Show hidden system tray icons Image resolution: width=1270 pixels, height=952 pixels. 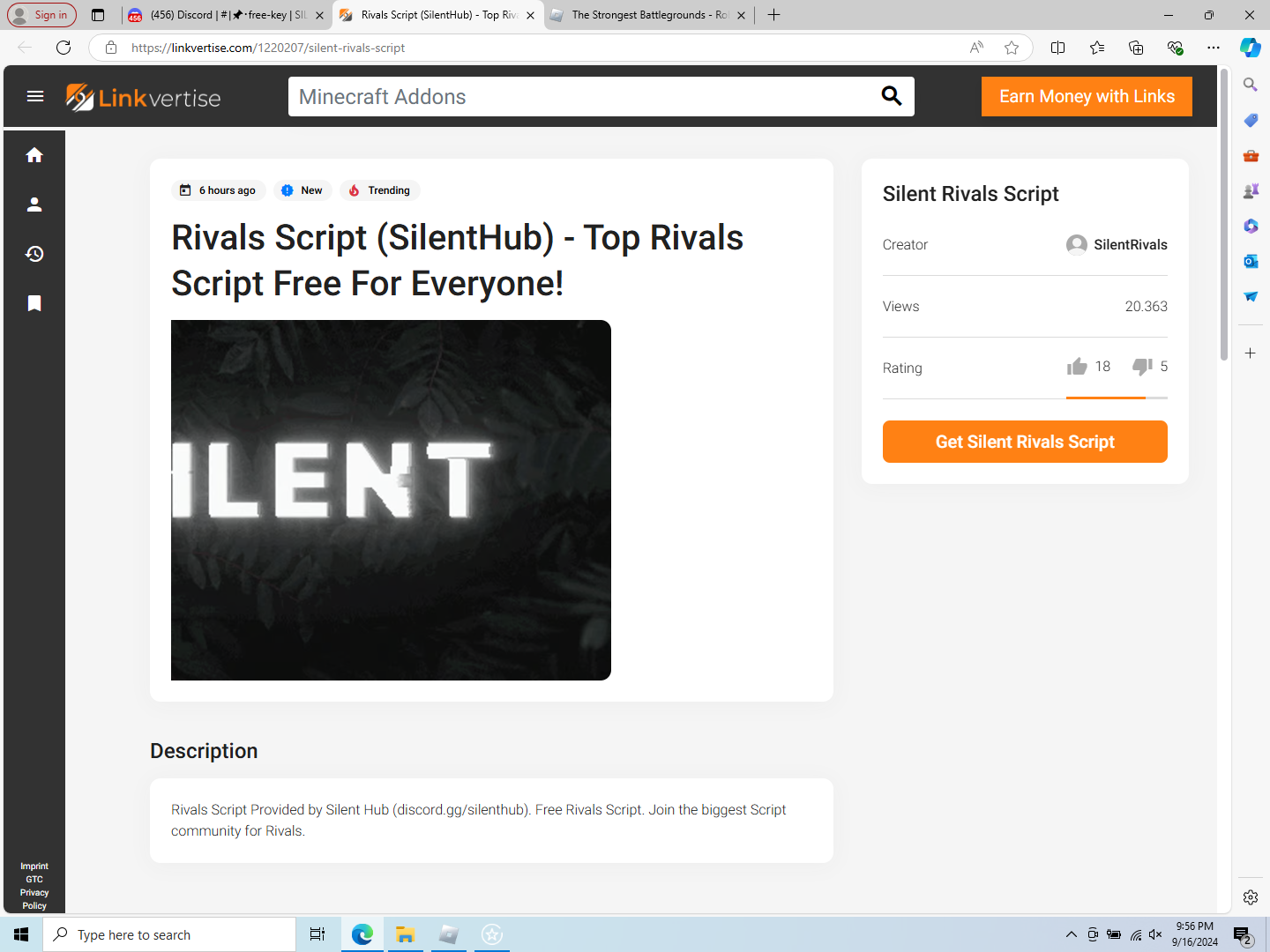tap(1071, 934)
